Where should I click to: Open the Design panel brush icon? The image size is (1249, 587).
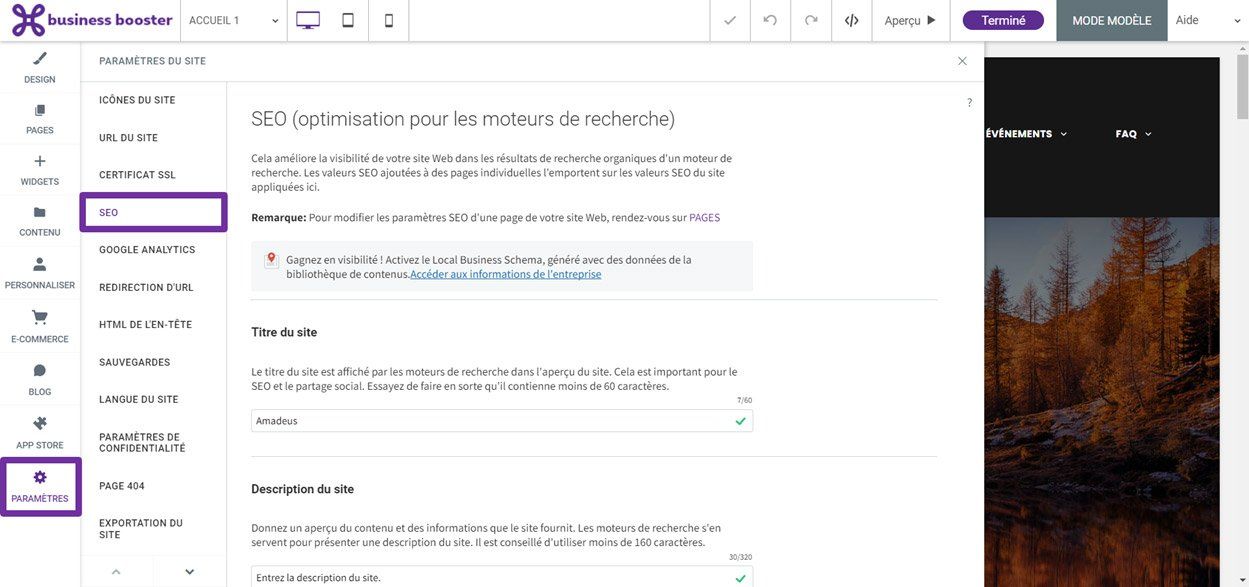coord(40,58)
